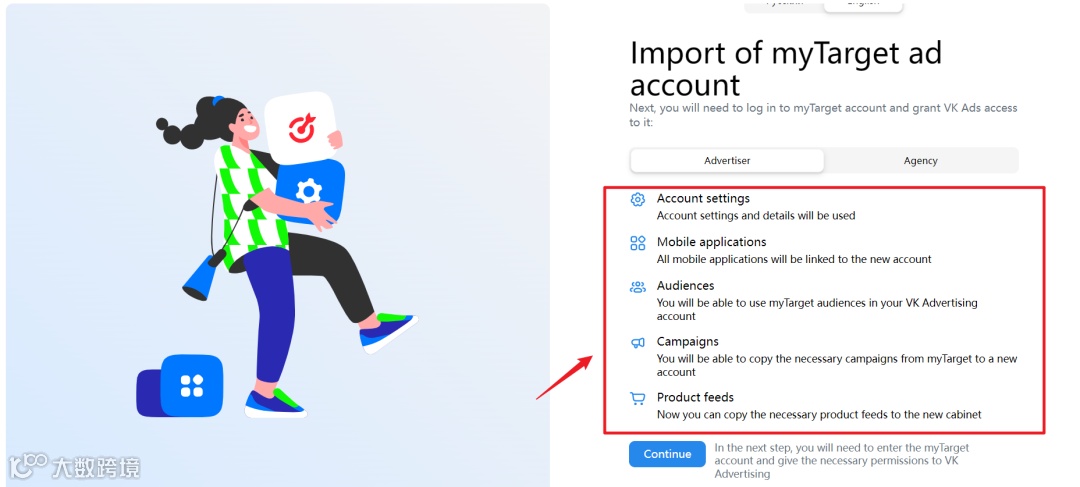The height and width of the screenshot is (487, 1080).
Task: Click the Product feeds cart icon
Action: [x=638, y=398]
